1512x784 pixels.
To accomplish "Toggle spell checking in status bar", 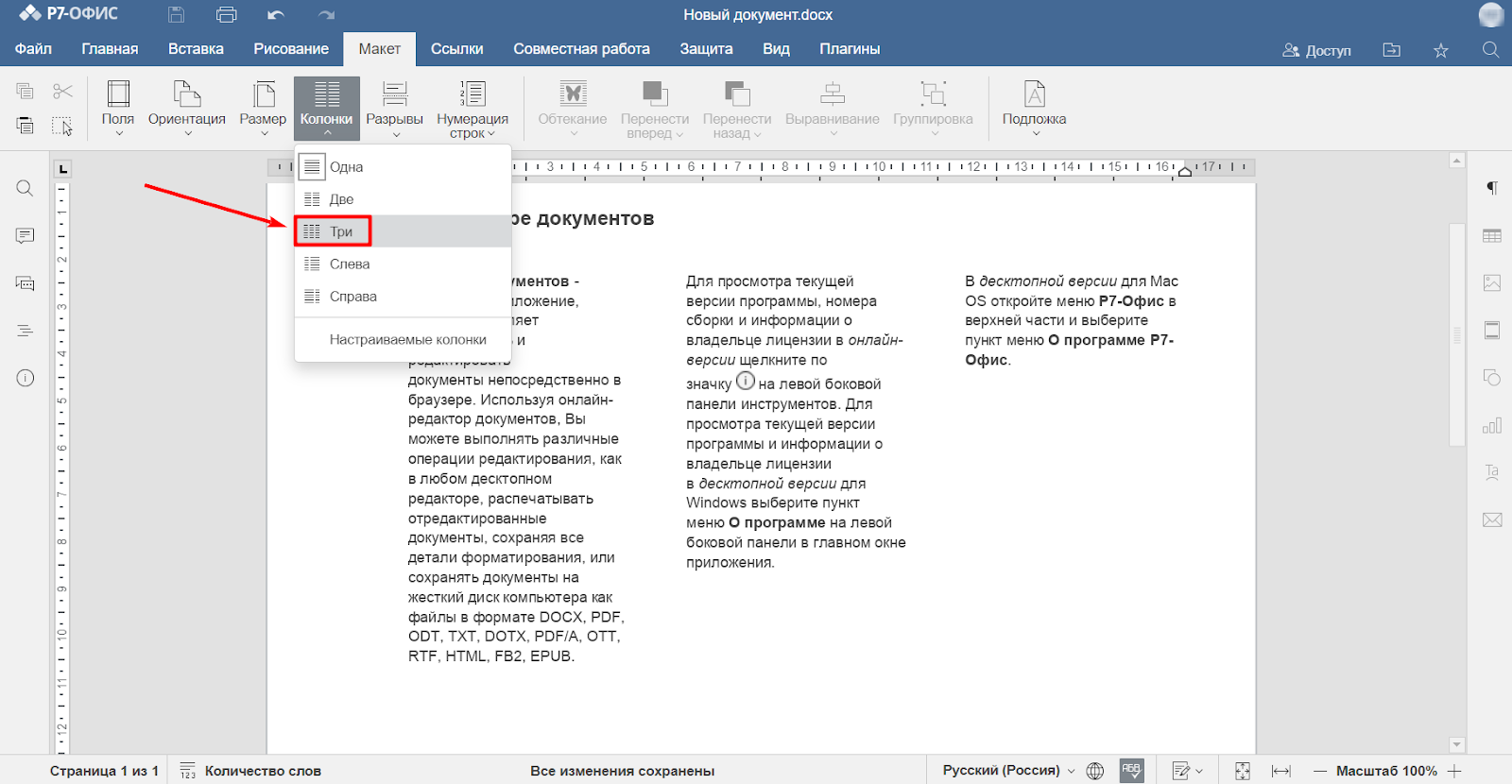I will [x=1132, y=771].
